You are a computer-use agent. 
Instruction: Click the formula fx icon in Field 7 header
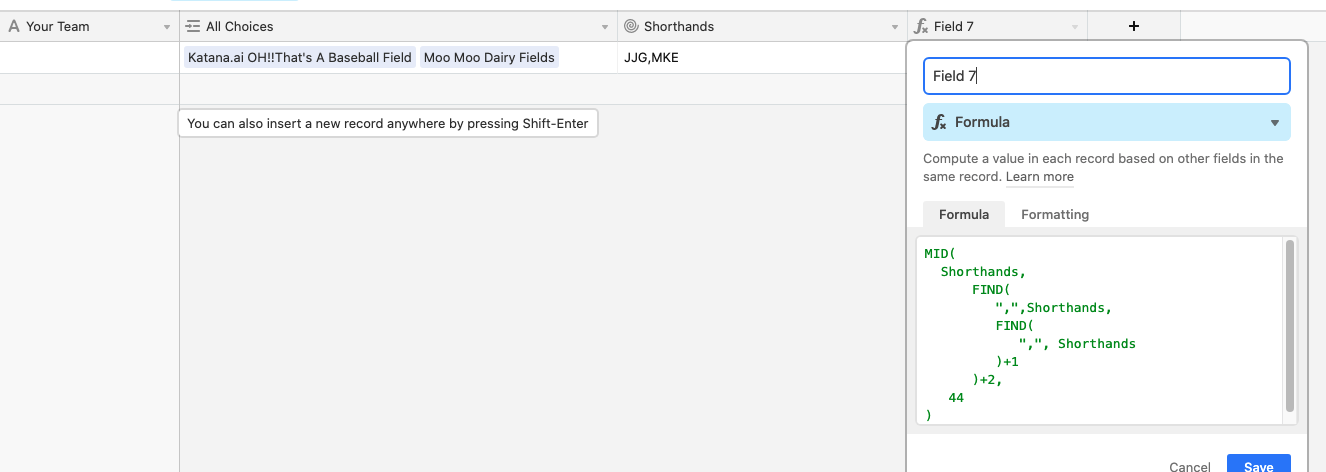tap(921, 27)
